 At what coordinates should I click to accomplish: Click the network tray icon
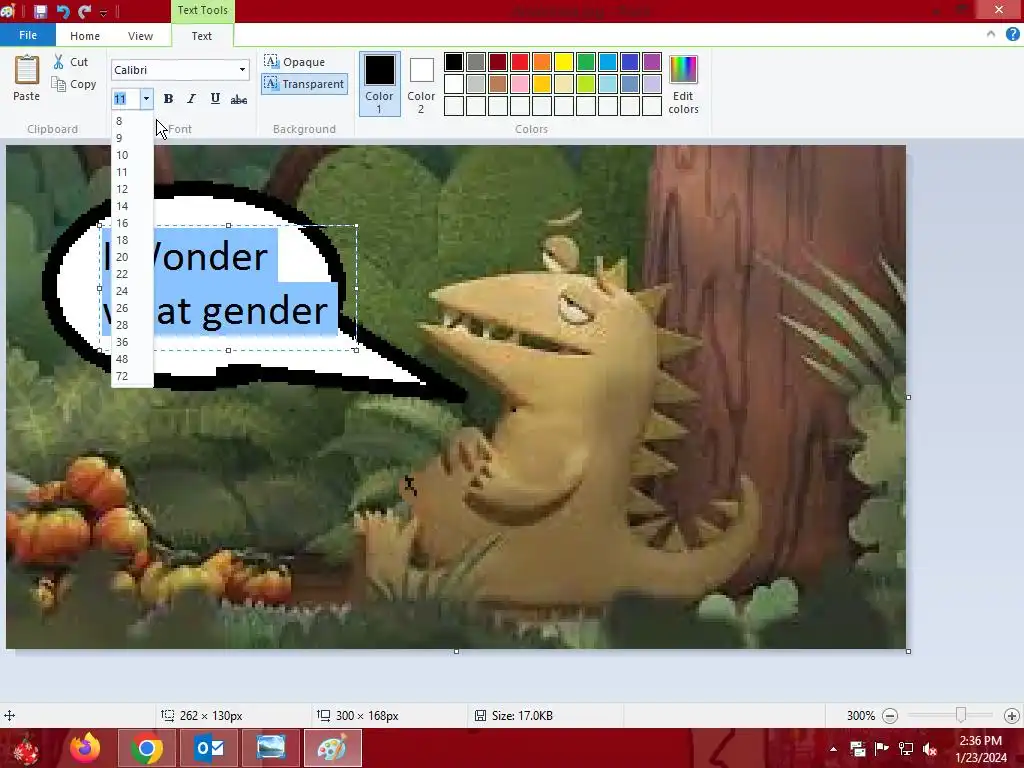pos(906,749)
